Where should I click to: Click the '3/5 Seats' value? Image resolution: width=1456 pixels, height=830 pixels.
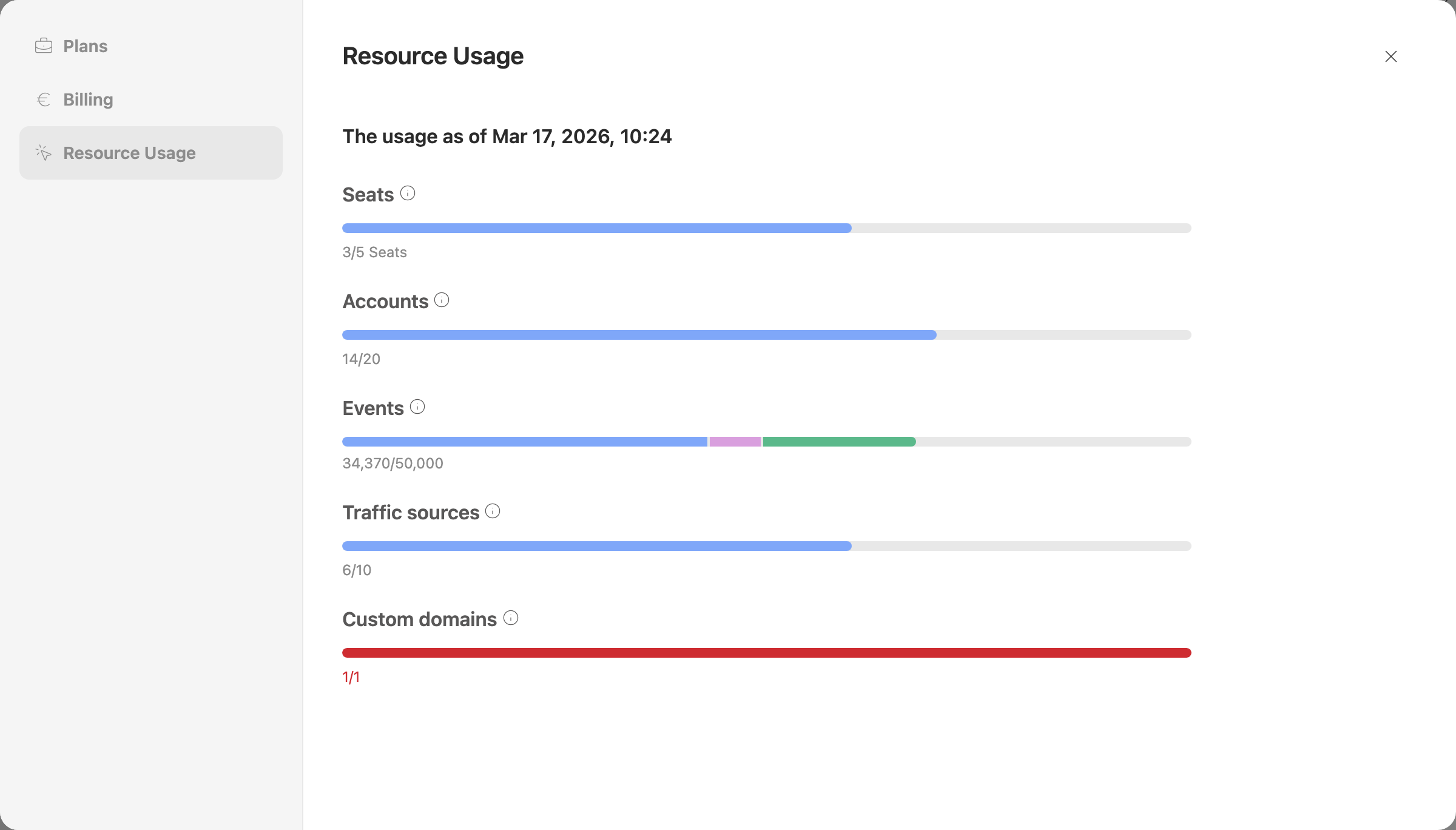coord(374,252)
